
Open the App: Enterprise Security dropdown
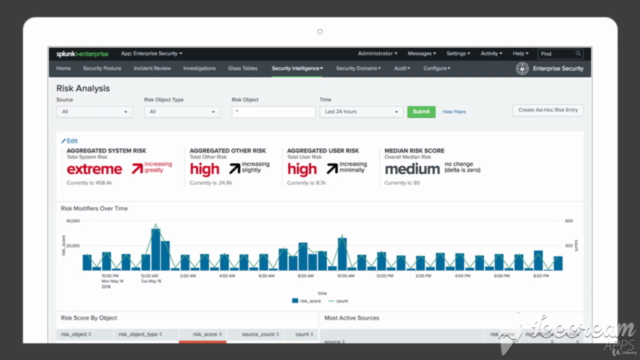(x=151, y=53)
